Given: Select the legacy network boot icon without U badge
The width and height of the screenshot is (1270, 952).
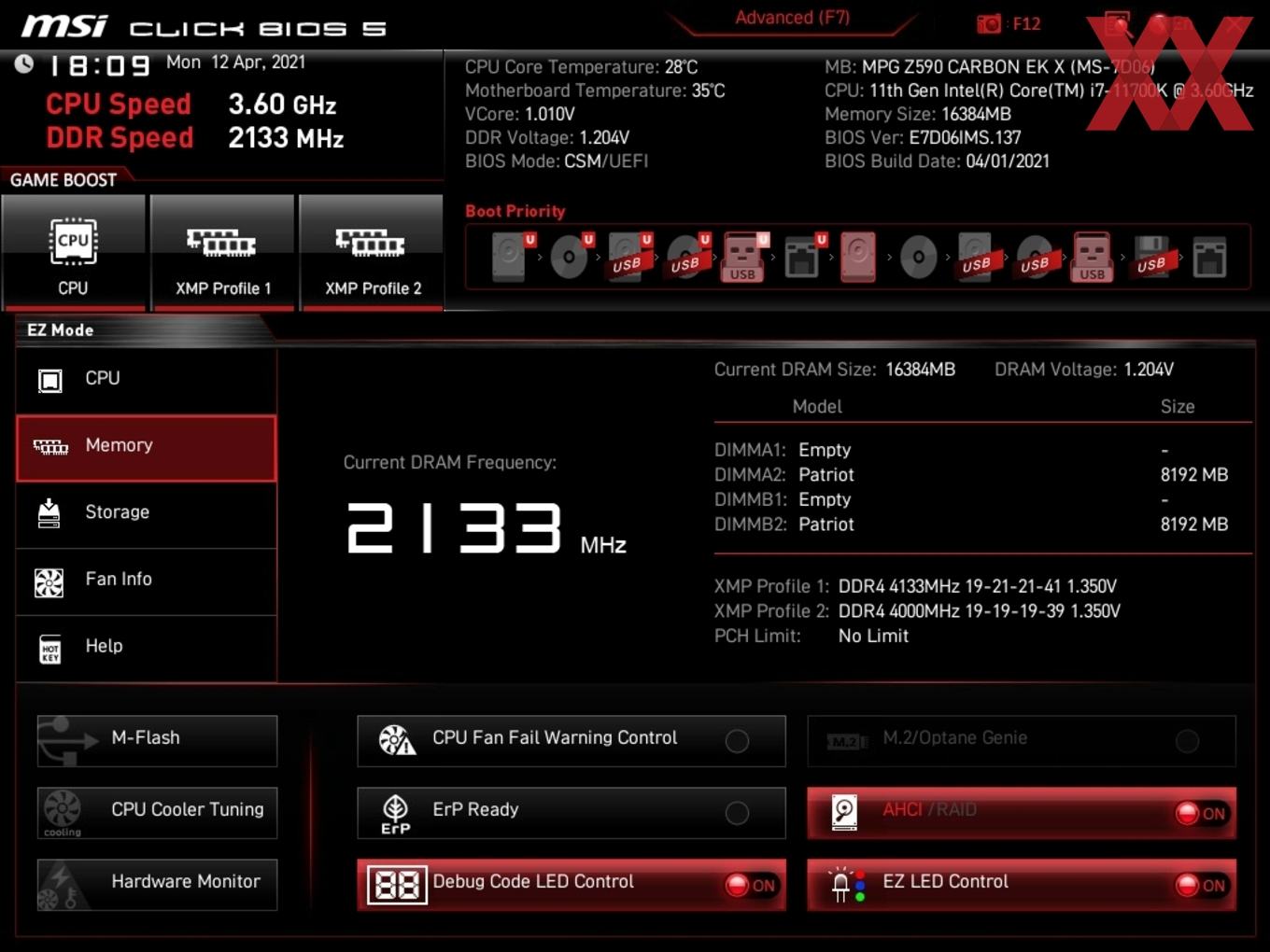Looking at the screenshot, I should [x=1209, y=259].
